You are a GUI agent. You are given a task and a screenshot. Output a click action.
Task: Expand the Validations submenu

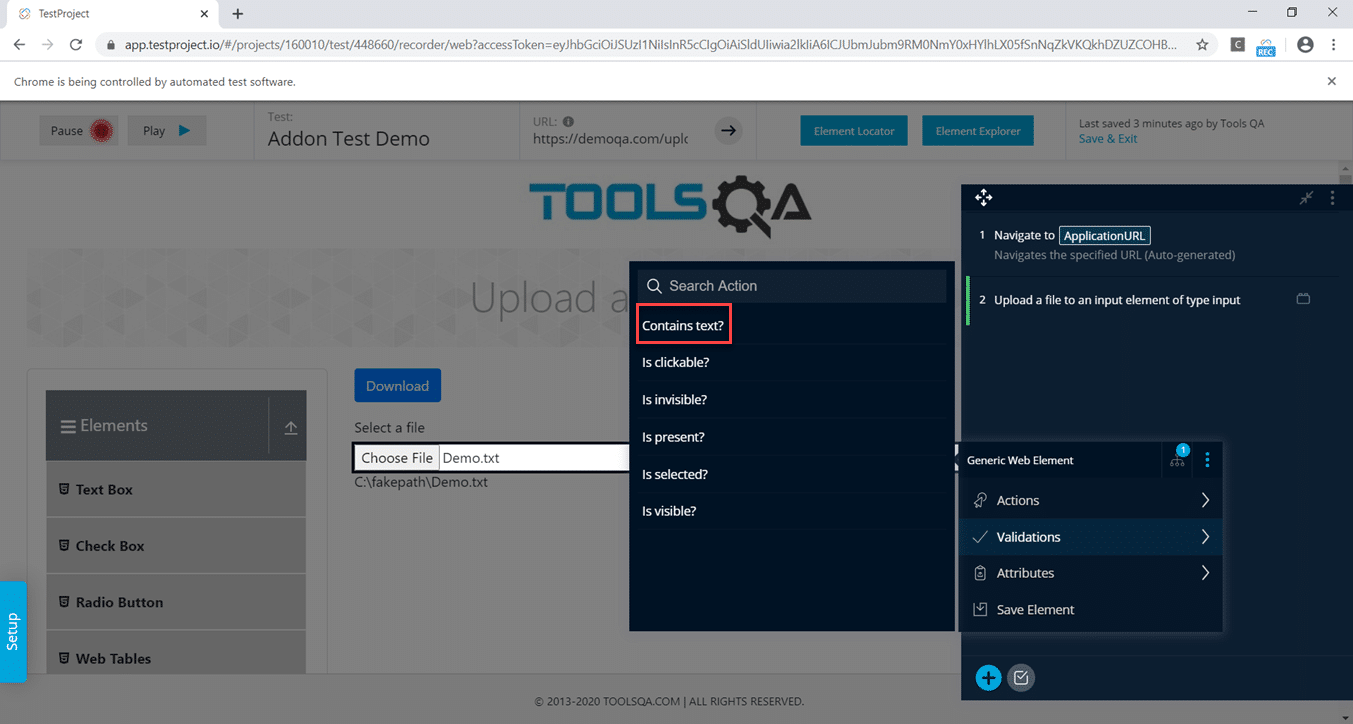tap(1090, 537)
